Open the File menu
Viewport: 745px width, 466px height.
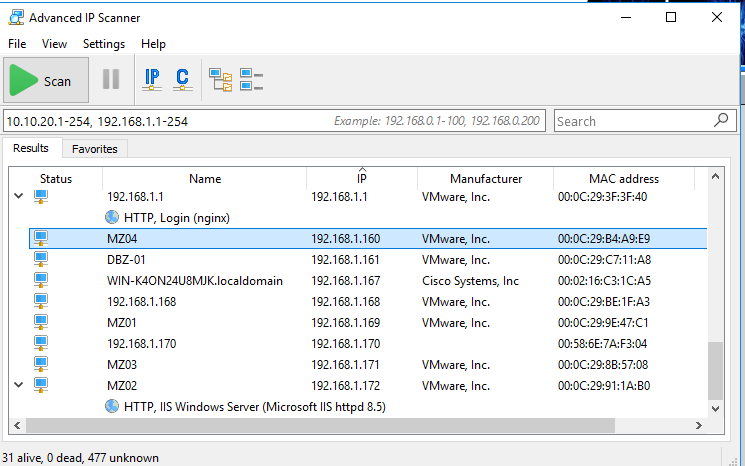click(17, 44)
